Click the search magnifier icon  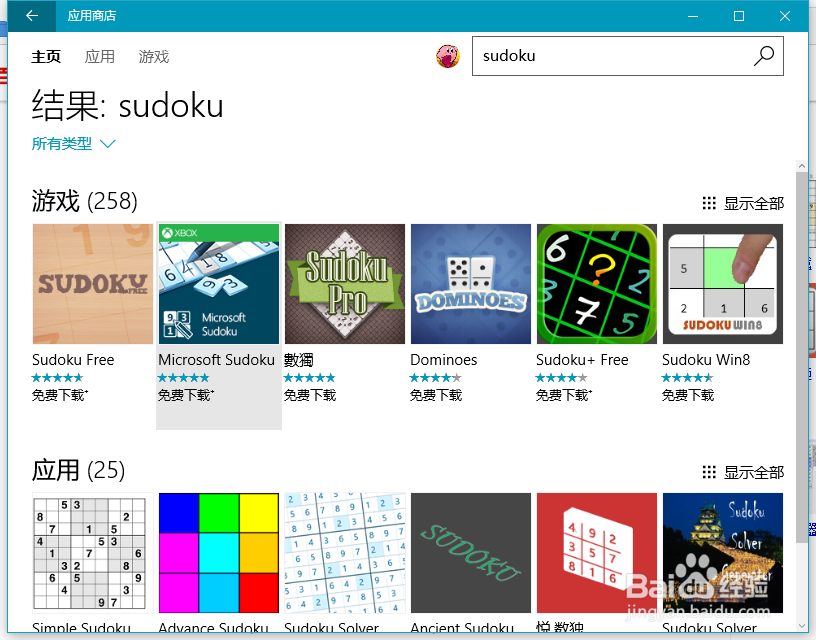pyautogui.click(x=764, y=56)
